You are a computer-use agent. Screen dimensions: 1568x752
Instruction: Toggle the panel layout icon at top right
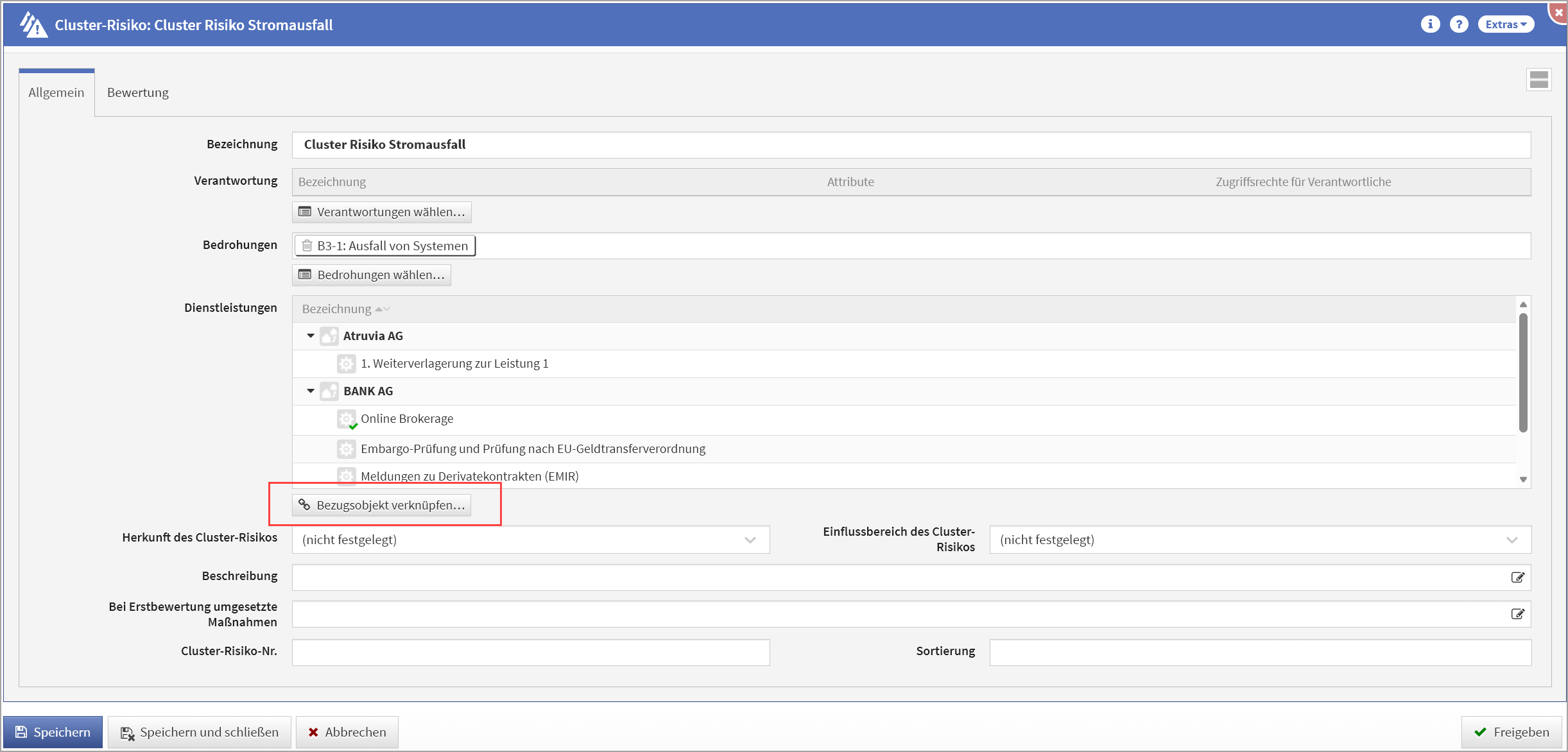[x=1538, y=80]
